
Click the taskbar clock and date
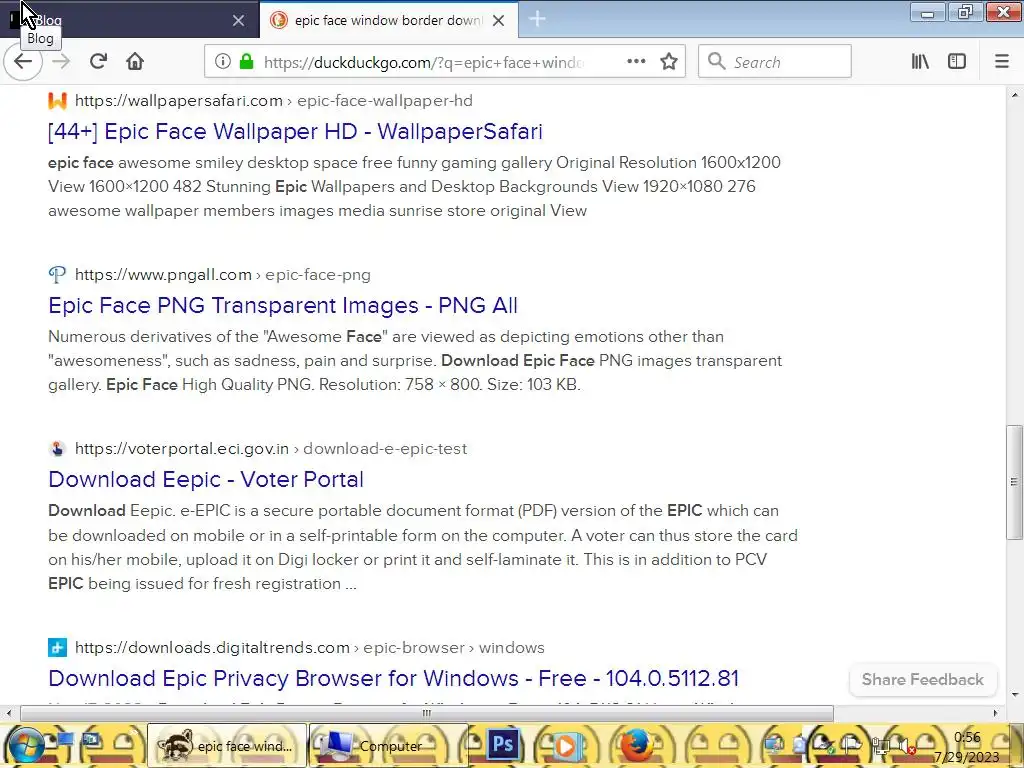coord(967,747)
